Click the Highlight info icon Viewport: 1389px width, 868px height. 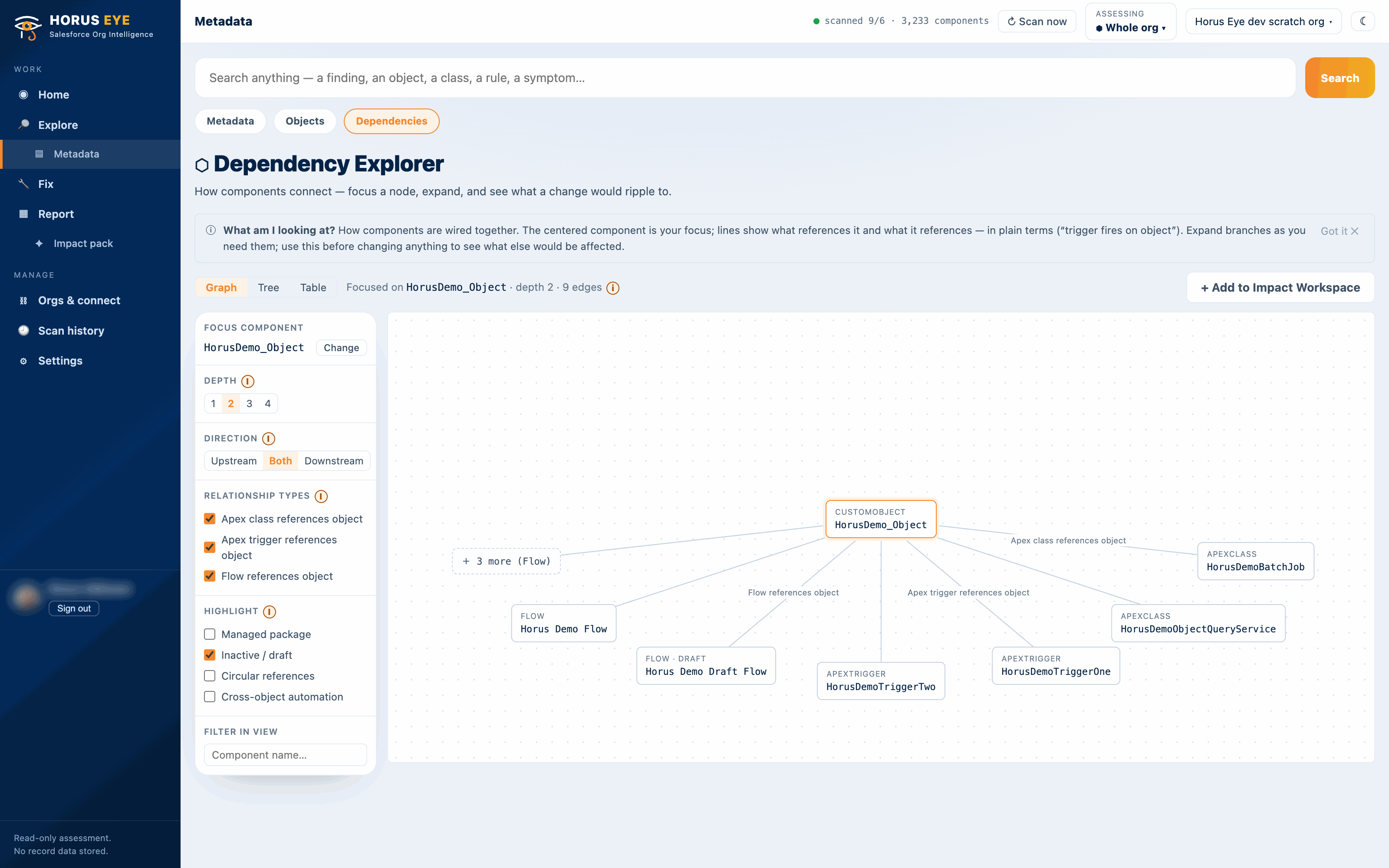[x=270, y=612]
